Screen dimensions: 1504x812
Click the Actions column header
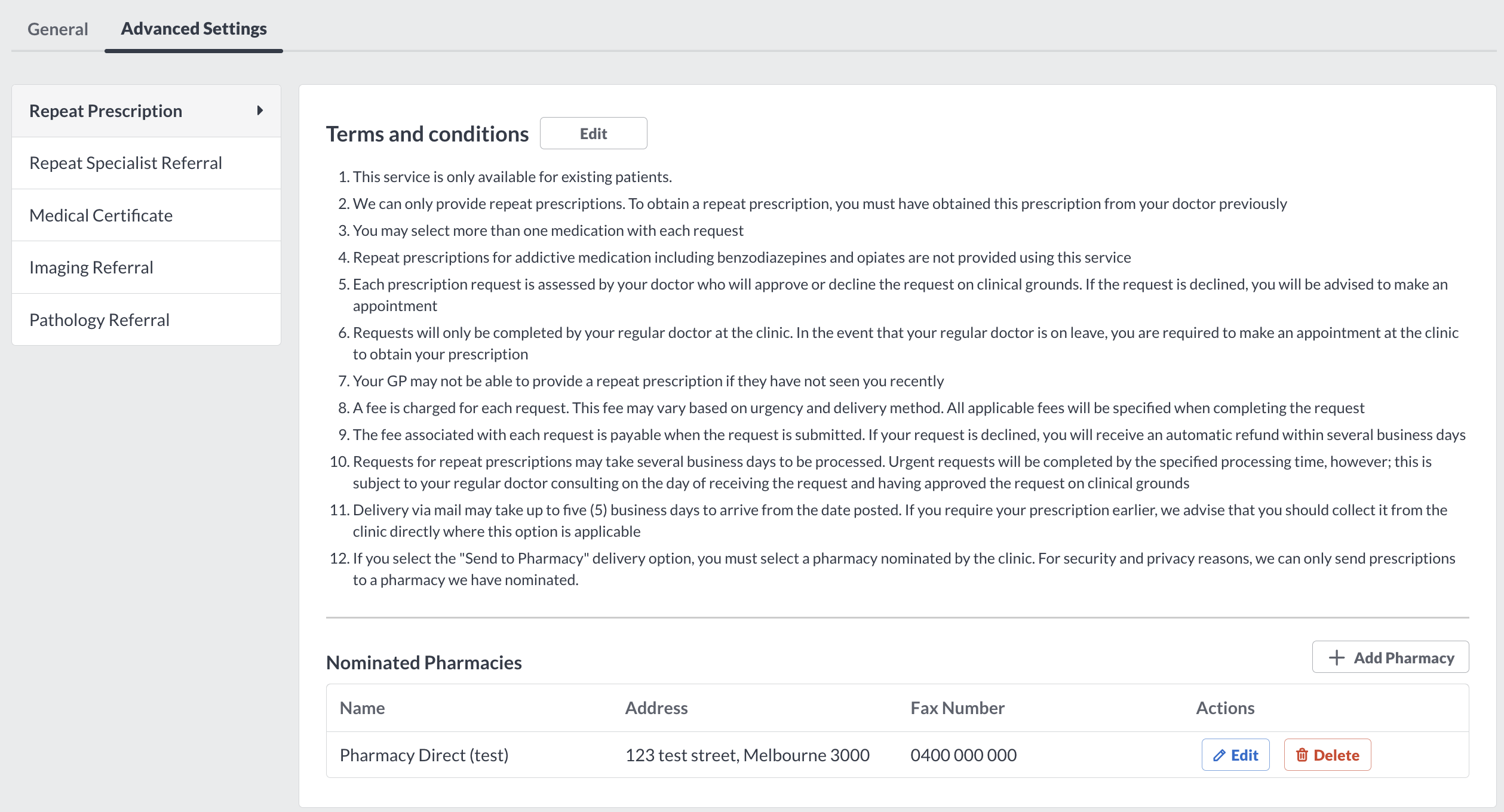pyautogui.click(x=1224, y=708)
